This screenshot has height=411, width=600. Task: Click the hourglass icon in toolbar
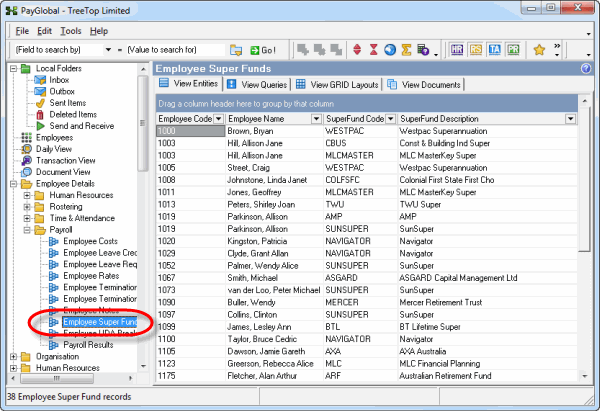click(373, 49)
